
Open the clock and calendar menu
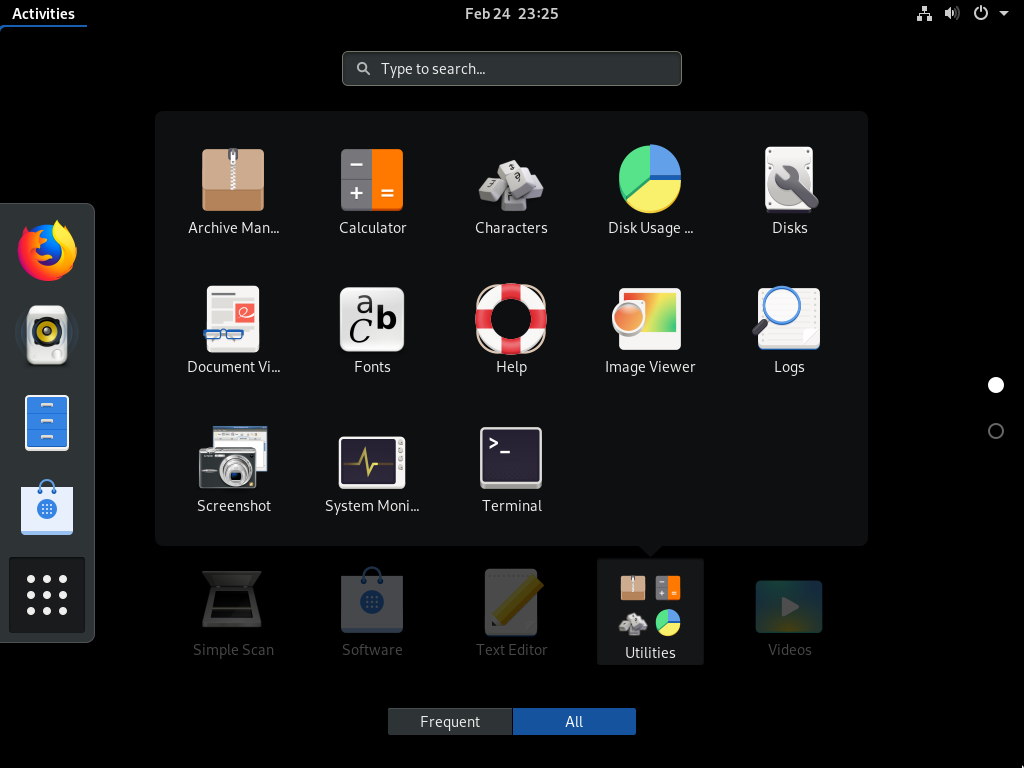click(511, 14)
